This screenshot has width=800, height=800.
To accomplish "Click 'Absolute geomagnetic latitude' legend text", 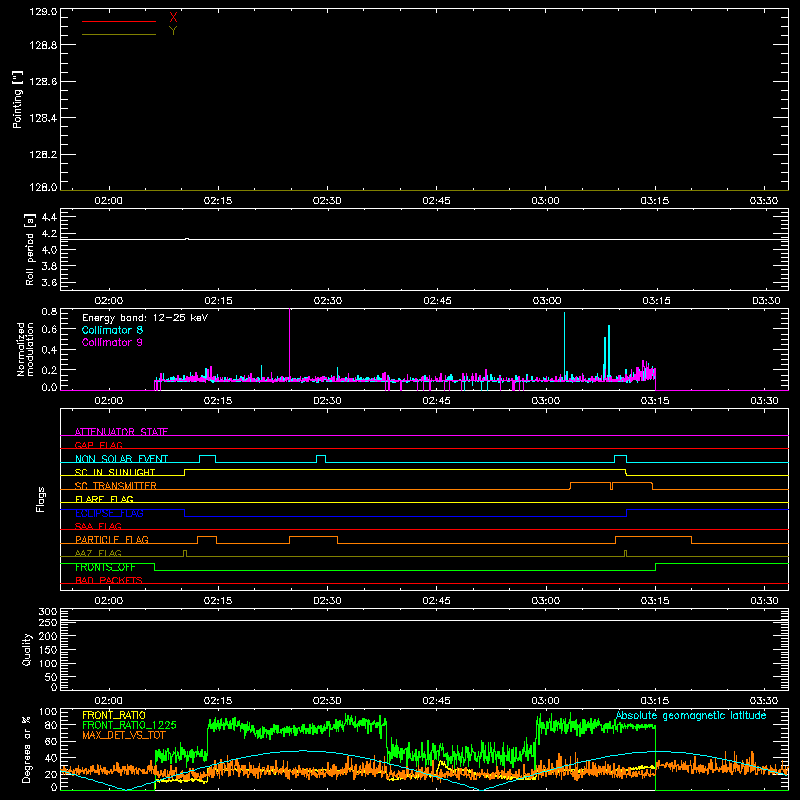I will click(691, 716).
